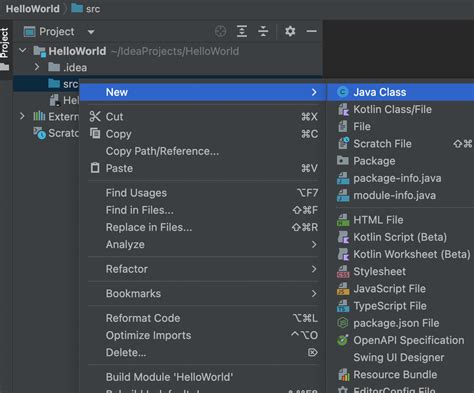Click src breadcrumb in navigation bar
Screen dimensions: 474x393
86,9
